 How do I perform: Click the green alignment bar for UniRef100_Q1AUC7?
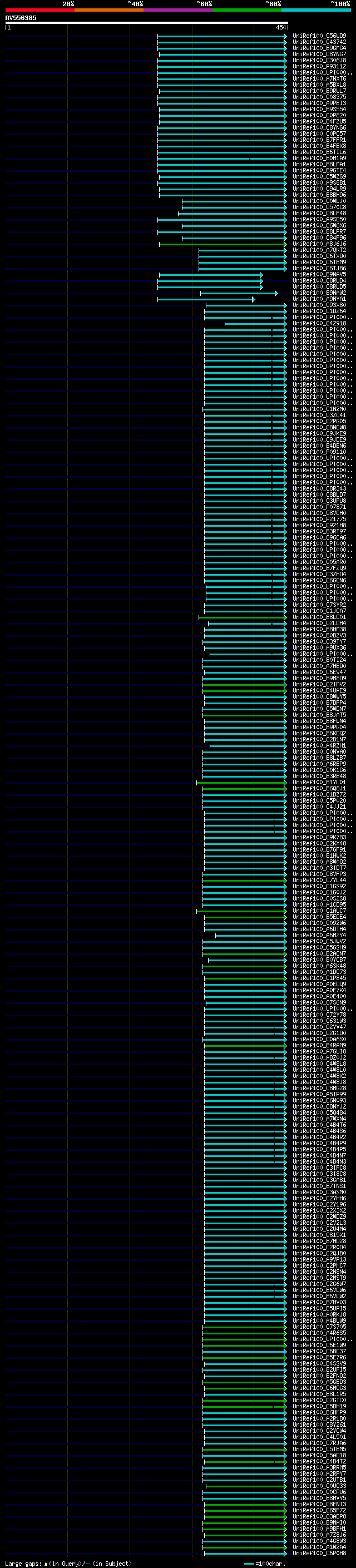coord(240,911)
